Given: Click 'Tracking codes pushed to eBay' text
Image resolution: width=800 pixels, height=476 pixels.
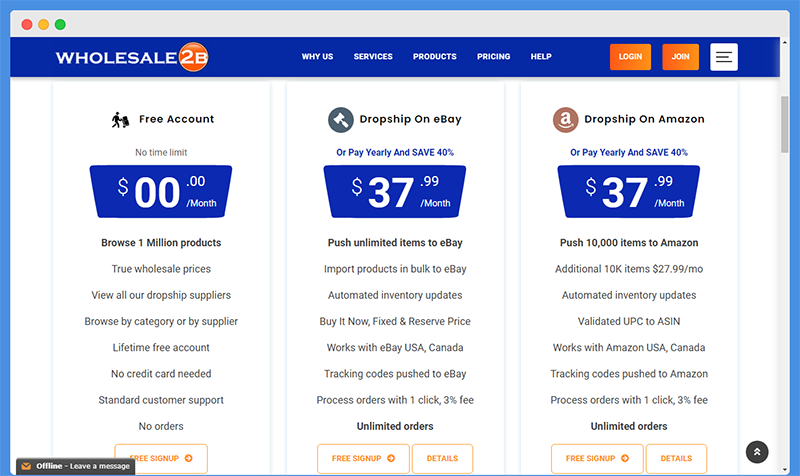Looking at the screenshot, I should 395,374.
